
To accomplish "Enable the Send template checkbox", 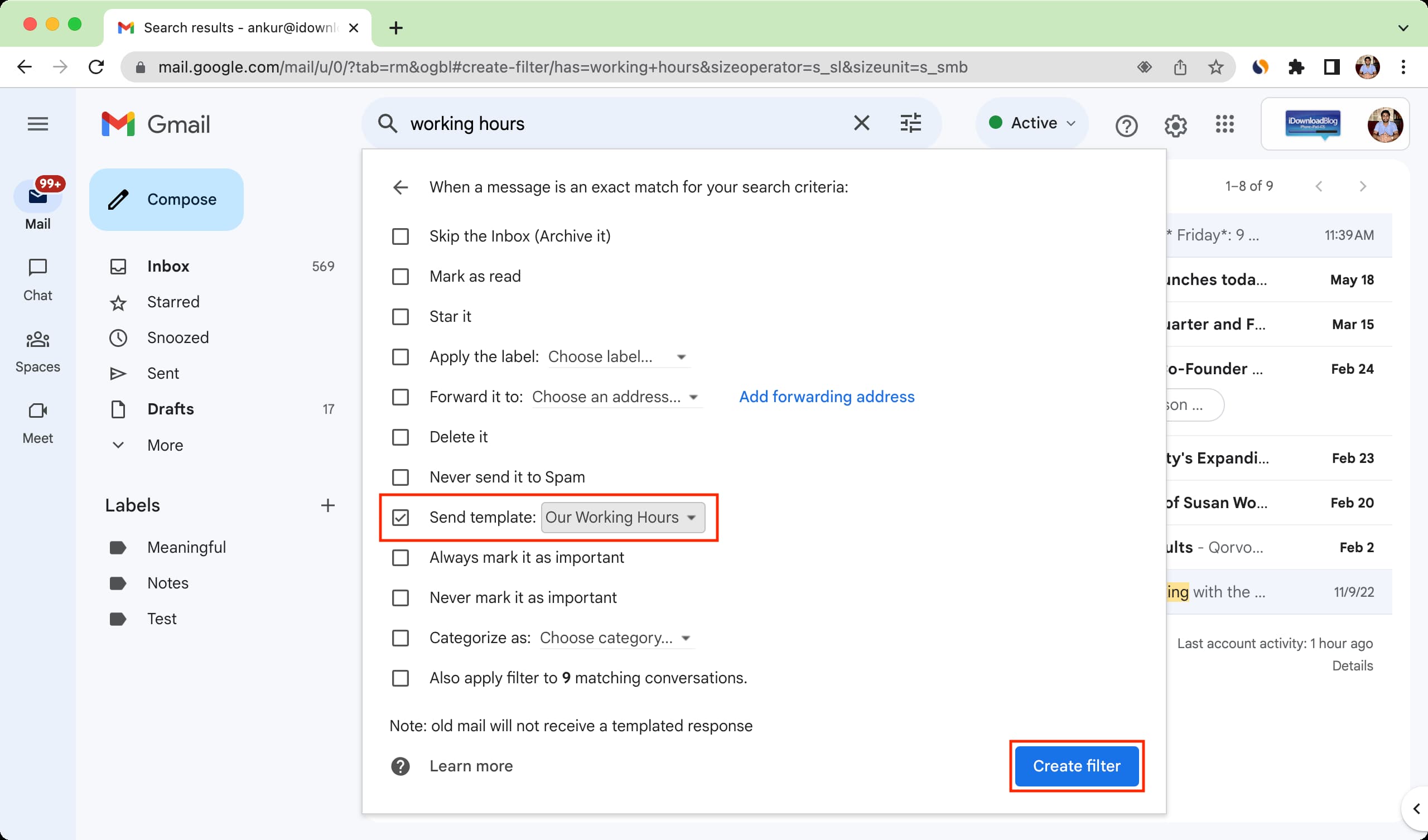I will pyautogui.click(x=400, y=517).
